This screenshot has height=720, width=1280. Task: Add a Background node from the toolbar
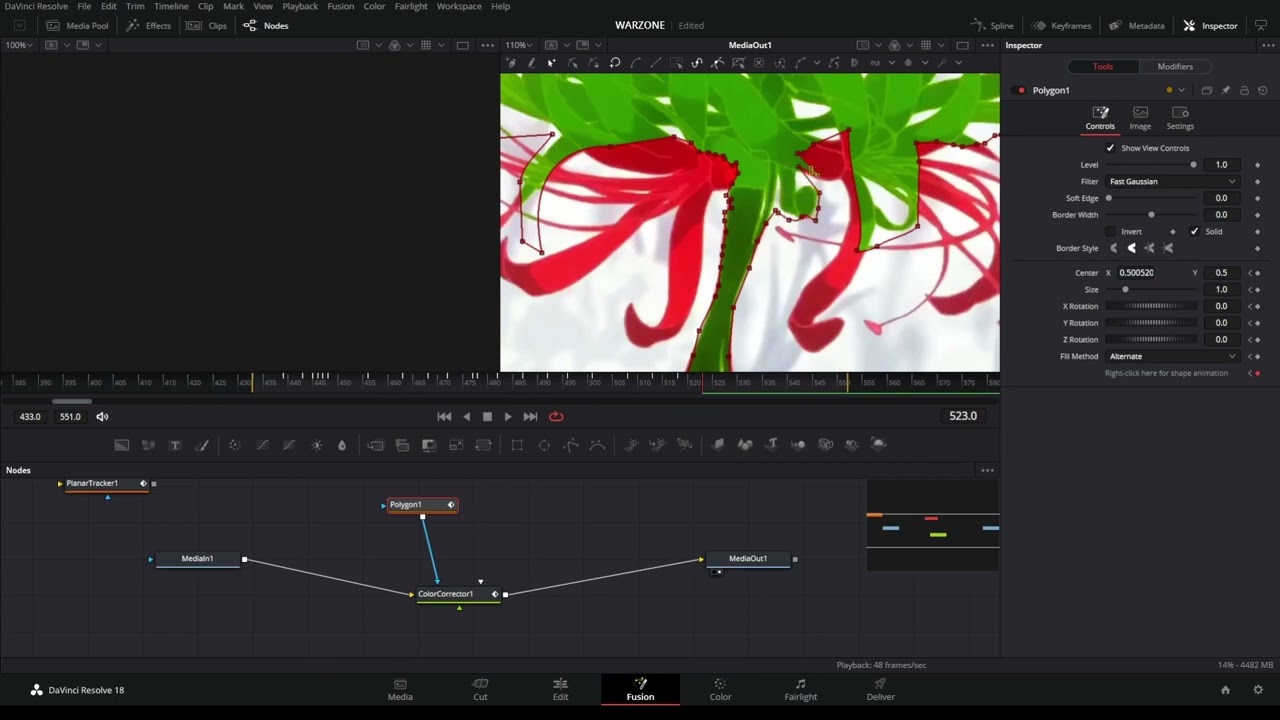pyautogui.click(x=122, y=445)
